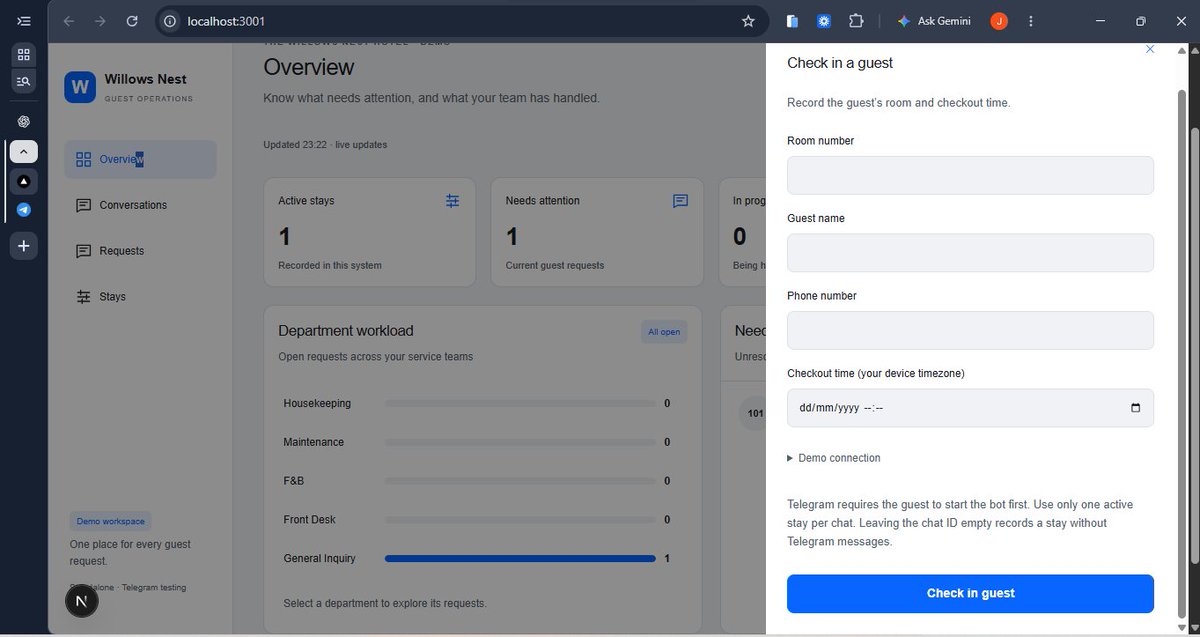The width and height of the screenshot is (1200, 637).
Task: Click the Active stays filter icon
Action: tap(453, 201)
